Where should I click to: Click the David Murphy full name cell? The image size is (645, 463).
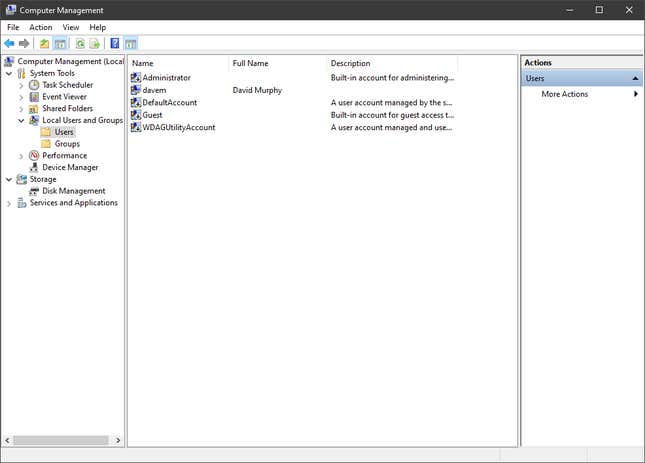257,90
